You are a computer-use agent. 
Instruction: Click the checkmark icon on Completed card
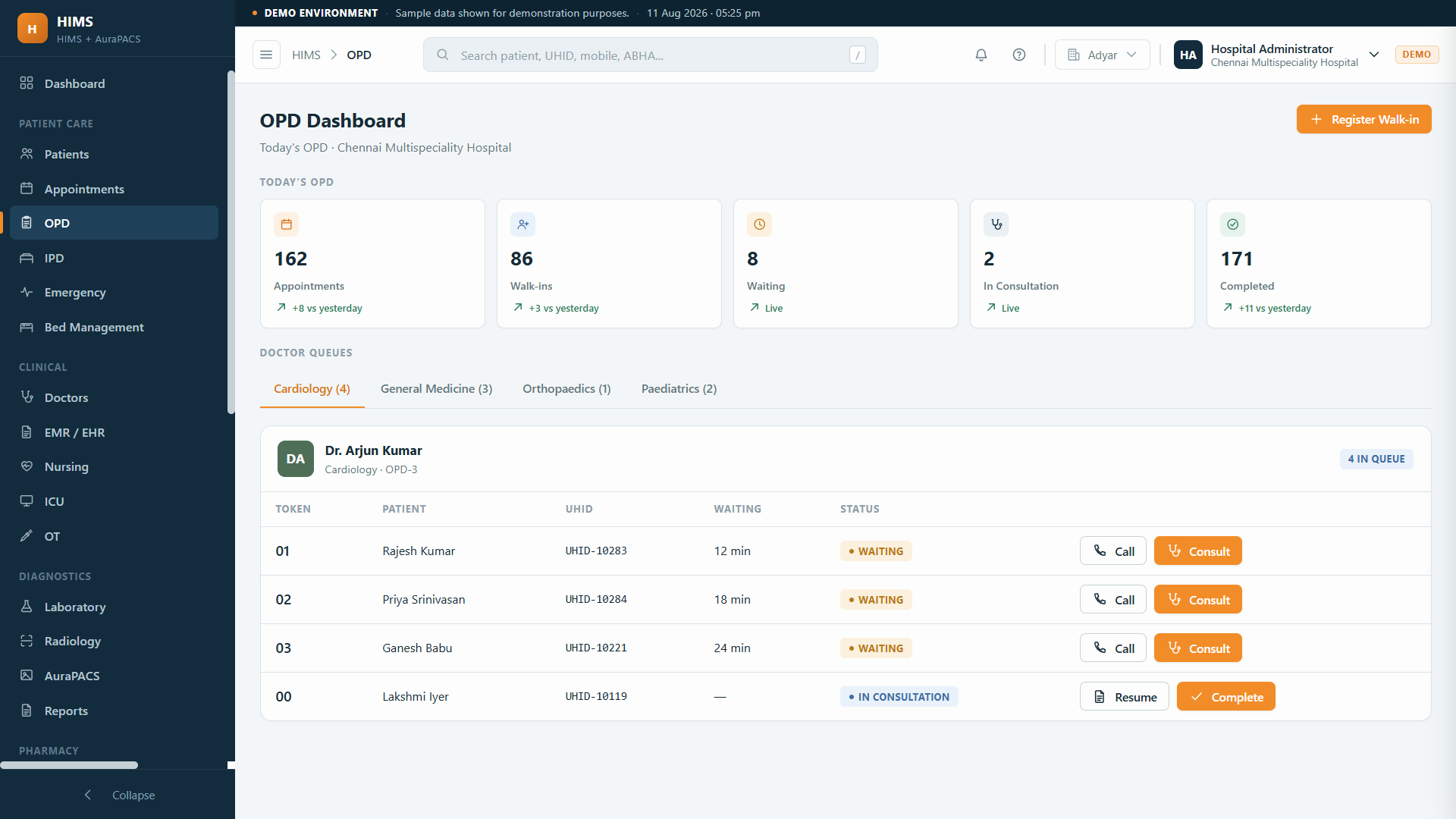tap(1232, 224)
